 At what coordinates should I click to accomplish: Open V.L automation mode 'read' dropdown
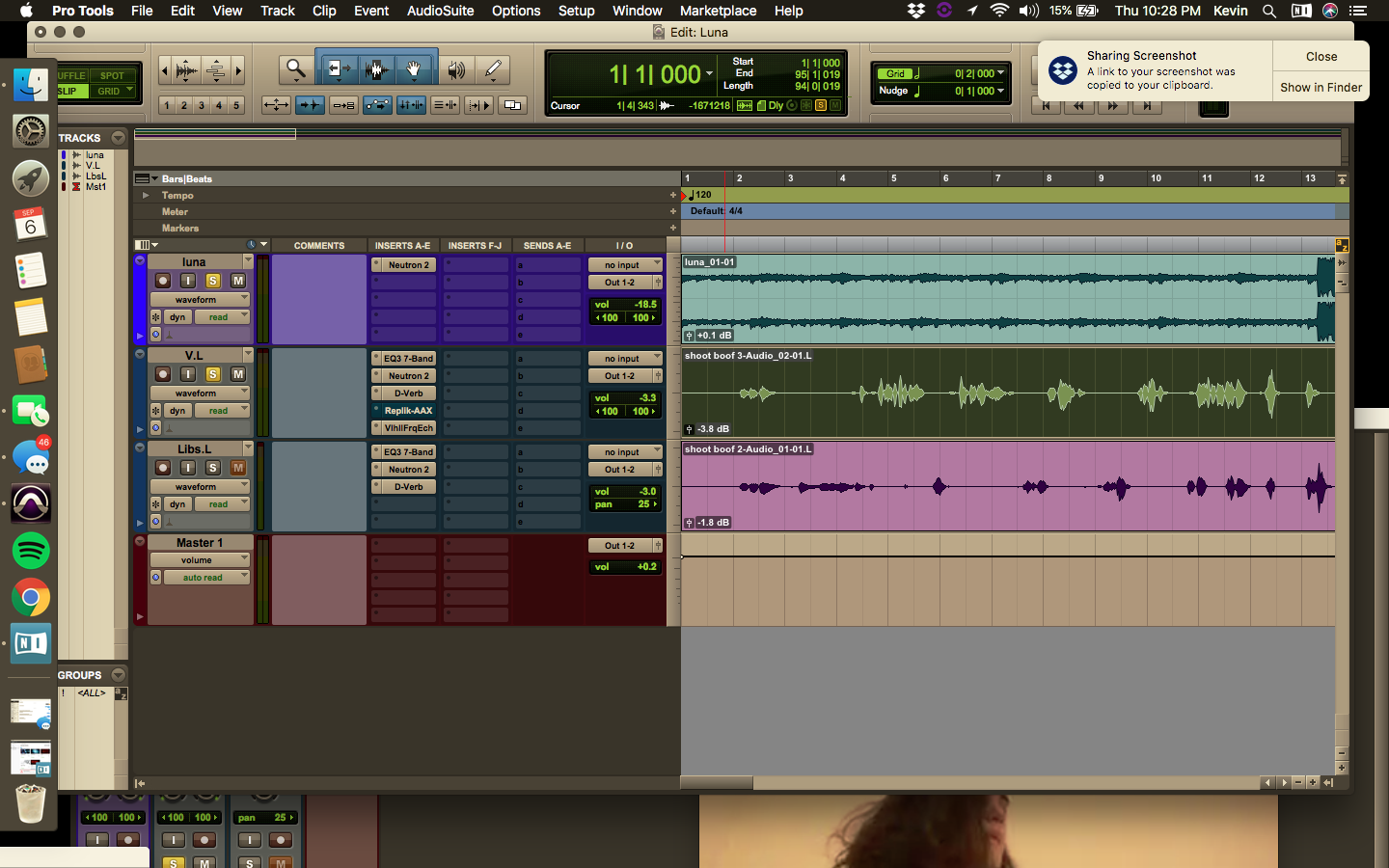point(222,411)
